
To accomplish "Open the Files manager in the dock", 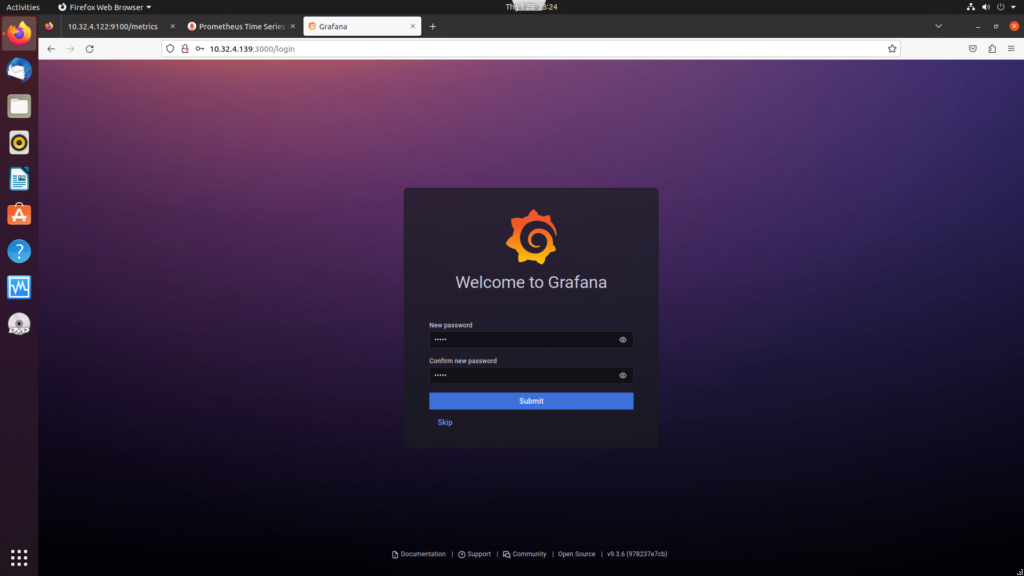I will click(19, 106).
